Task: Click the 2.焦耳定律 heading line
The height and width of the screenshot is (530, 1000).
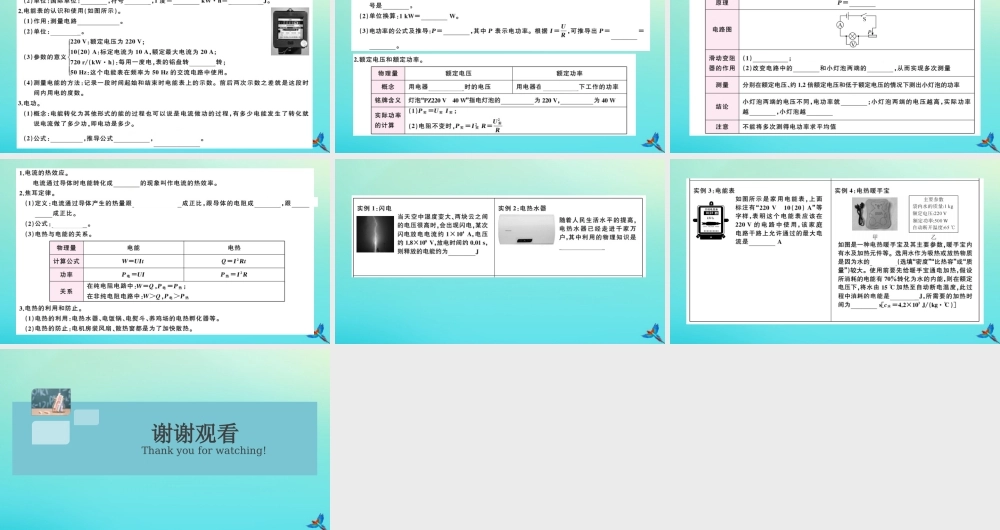Action: click(37, 193)
